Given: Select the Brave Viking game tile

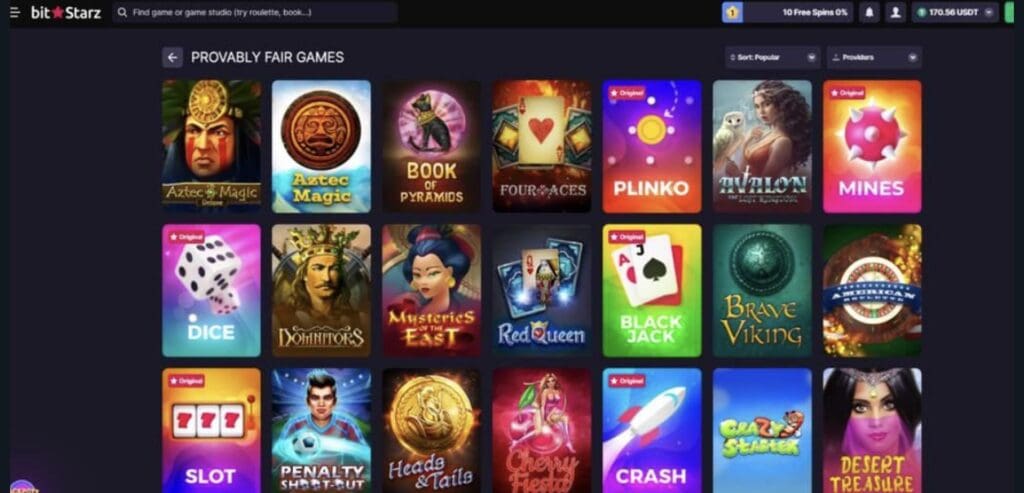Looking at the screenshot, I should [x=762, y=291].
